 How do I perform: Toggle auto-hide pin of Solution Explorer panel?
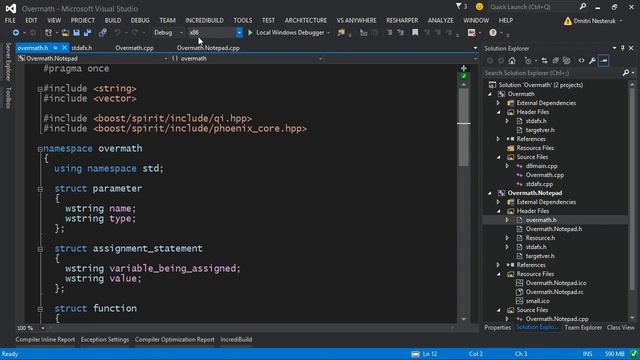coord(622,48)
